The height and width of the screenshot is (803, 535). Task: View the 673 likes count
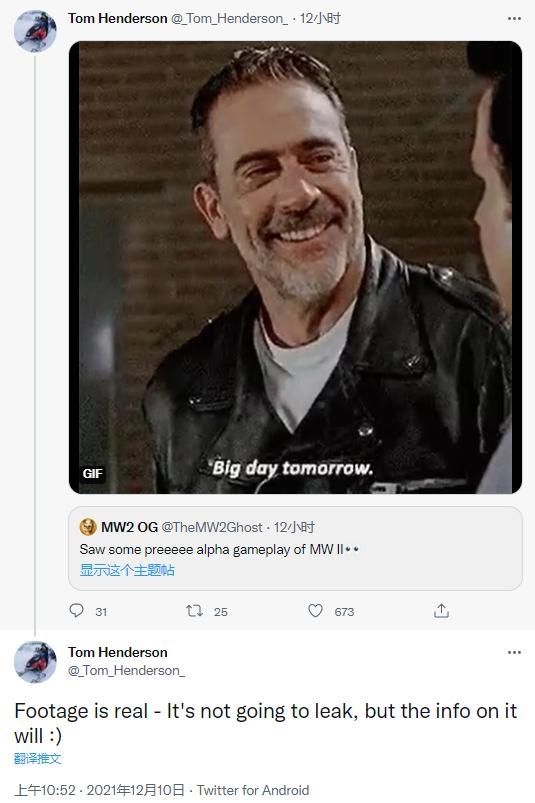coord(344,611)
